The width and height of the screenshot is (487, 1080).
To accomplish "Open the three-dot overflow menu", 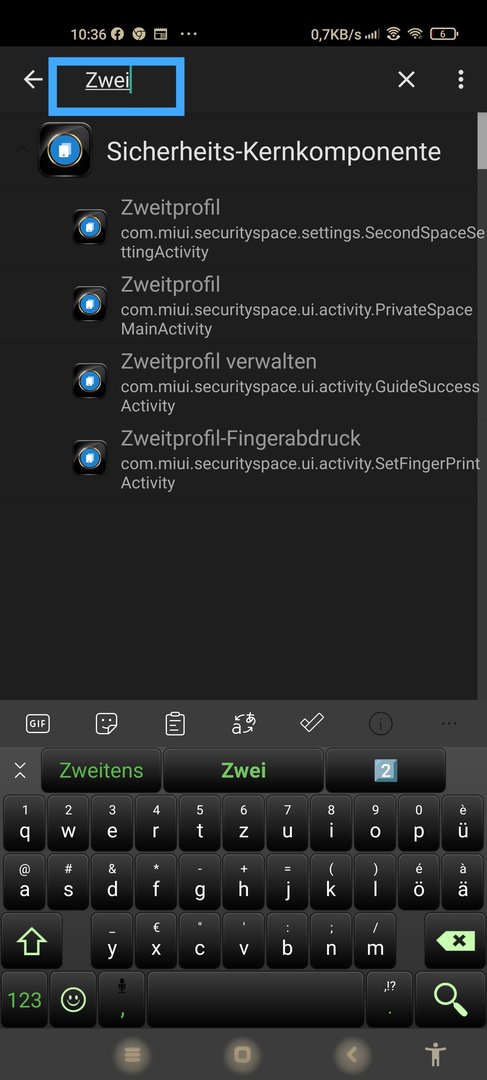I will [461, 80].
